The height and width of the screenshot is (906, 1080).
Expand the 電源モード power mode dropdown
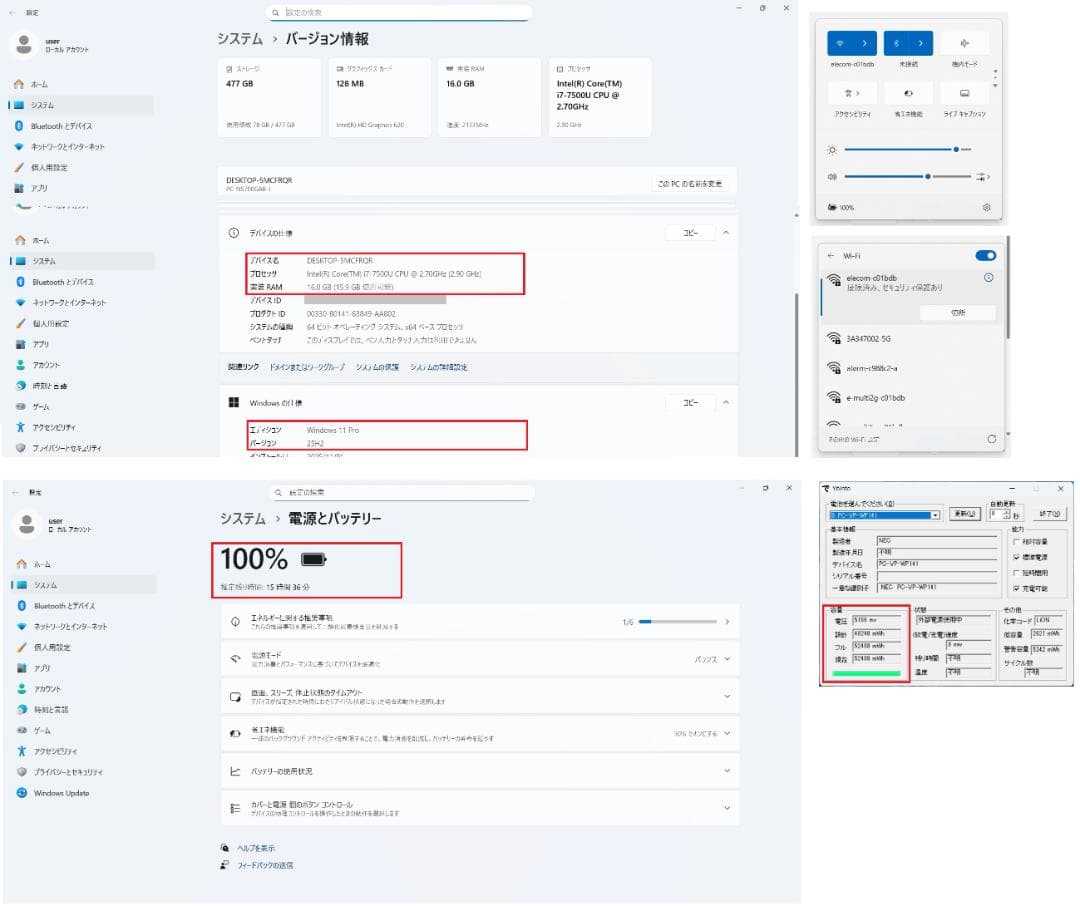(726, 659)
